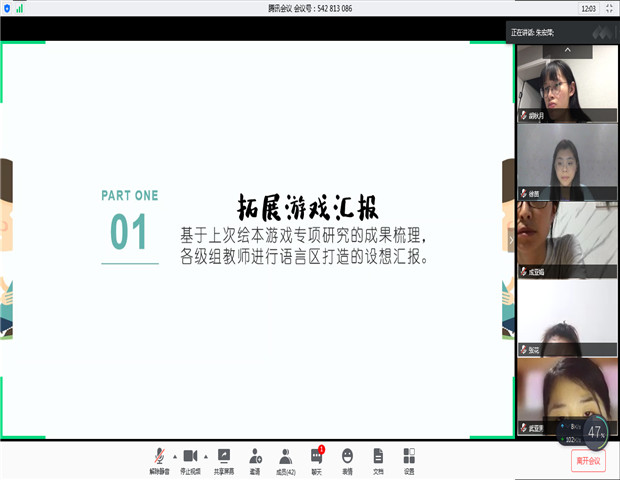Click the security shield icon top-left
This screenshot has height=480, width=620.
[7, 8]
